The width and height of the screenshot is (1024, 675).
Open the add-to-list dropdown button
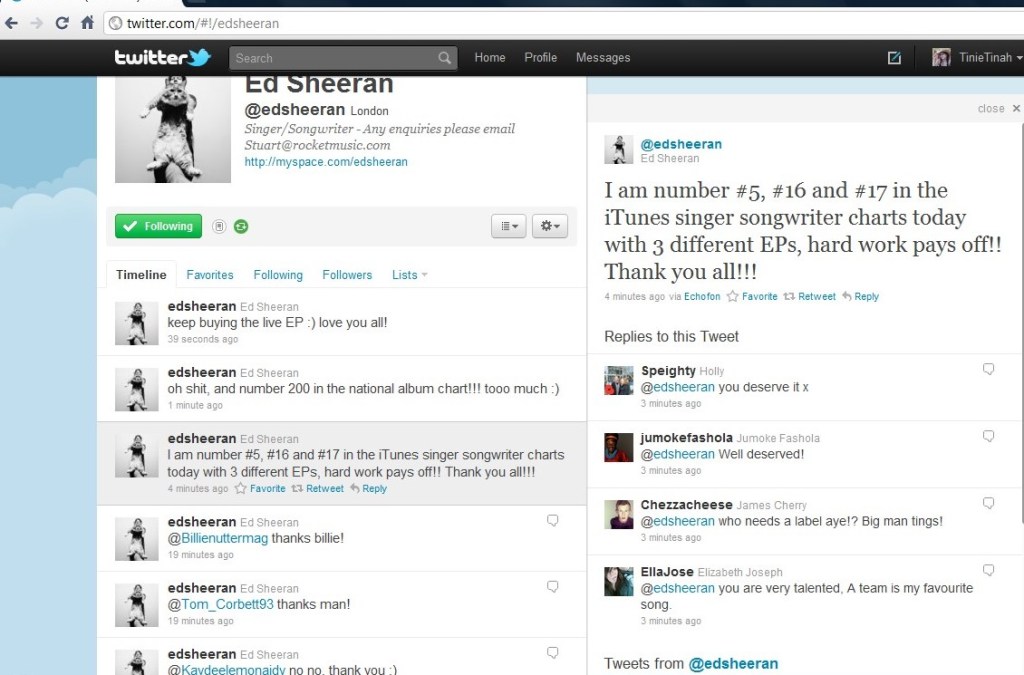pyautogui.click(x=508, y=227)
